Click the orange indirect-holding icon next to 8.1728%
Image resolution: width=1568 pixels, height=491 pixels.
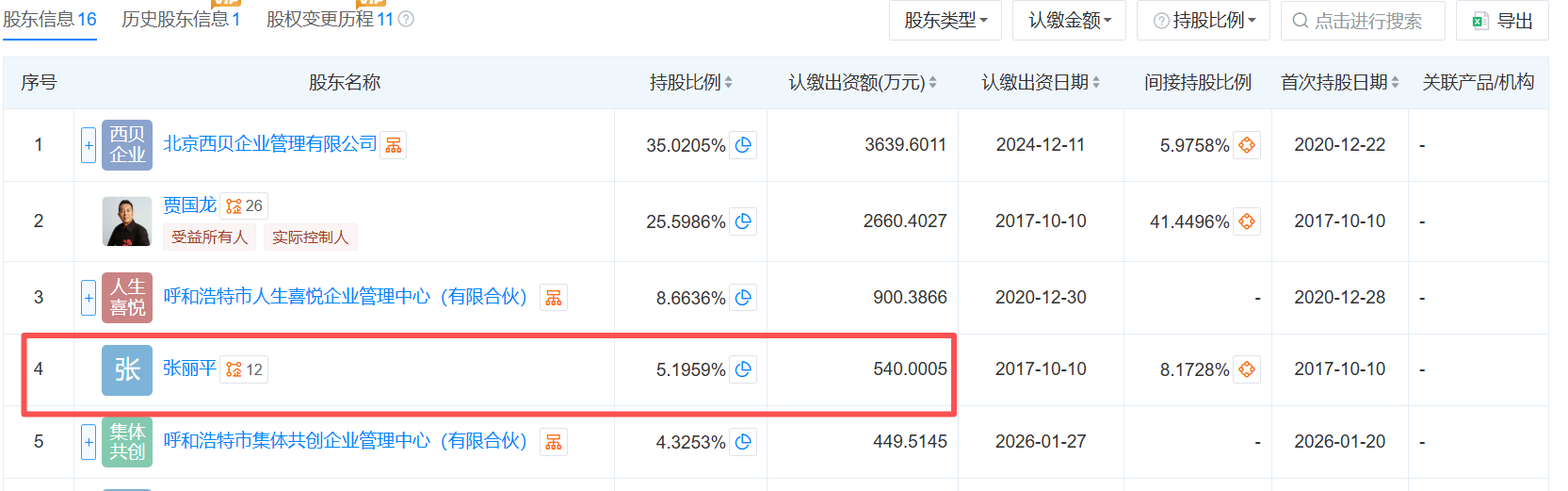(x=1247, y=369)
